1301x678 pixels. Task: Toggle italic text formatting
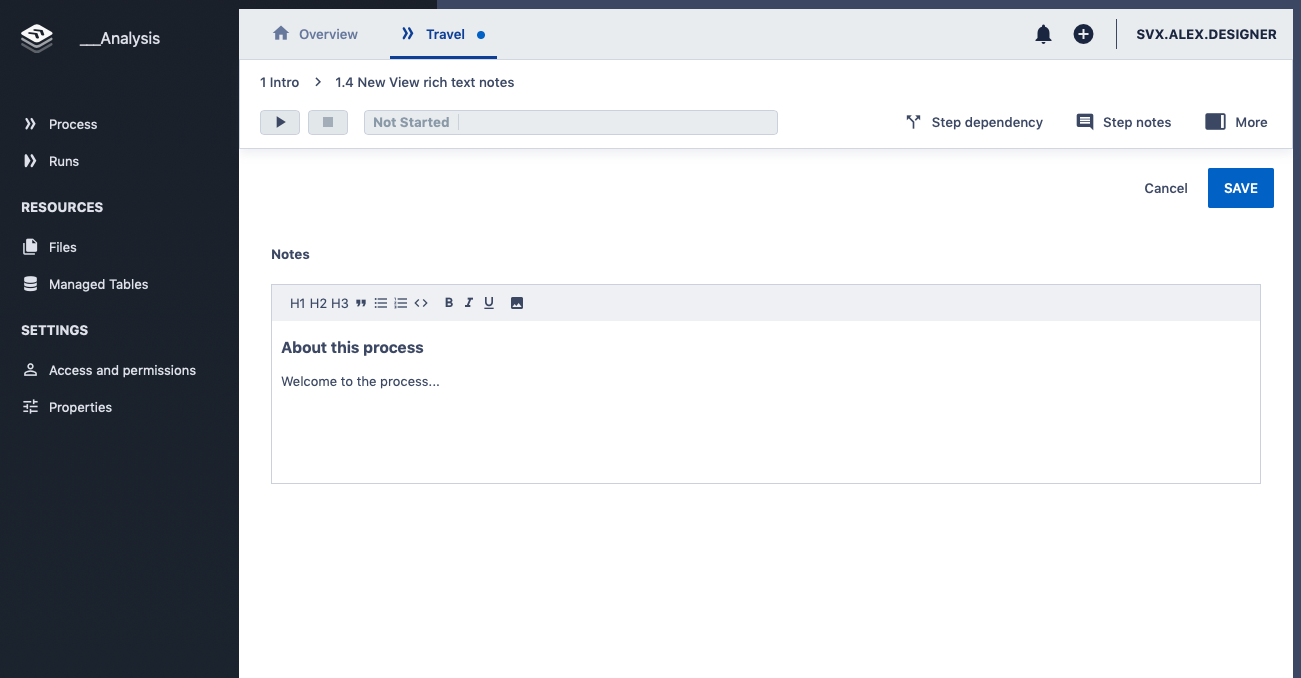[x=469, y=303]
